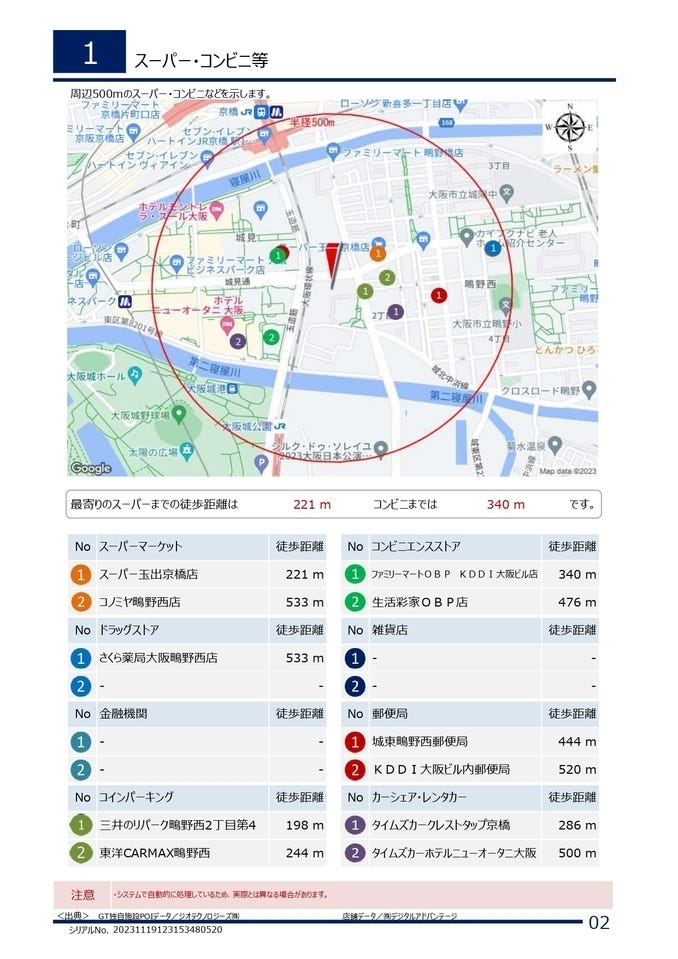Select the スーパー玉出京橋店 table entry
This screenshot has width=678, height=959.
click(x=148, y=575)
